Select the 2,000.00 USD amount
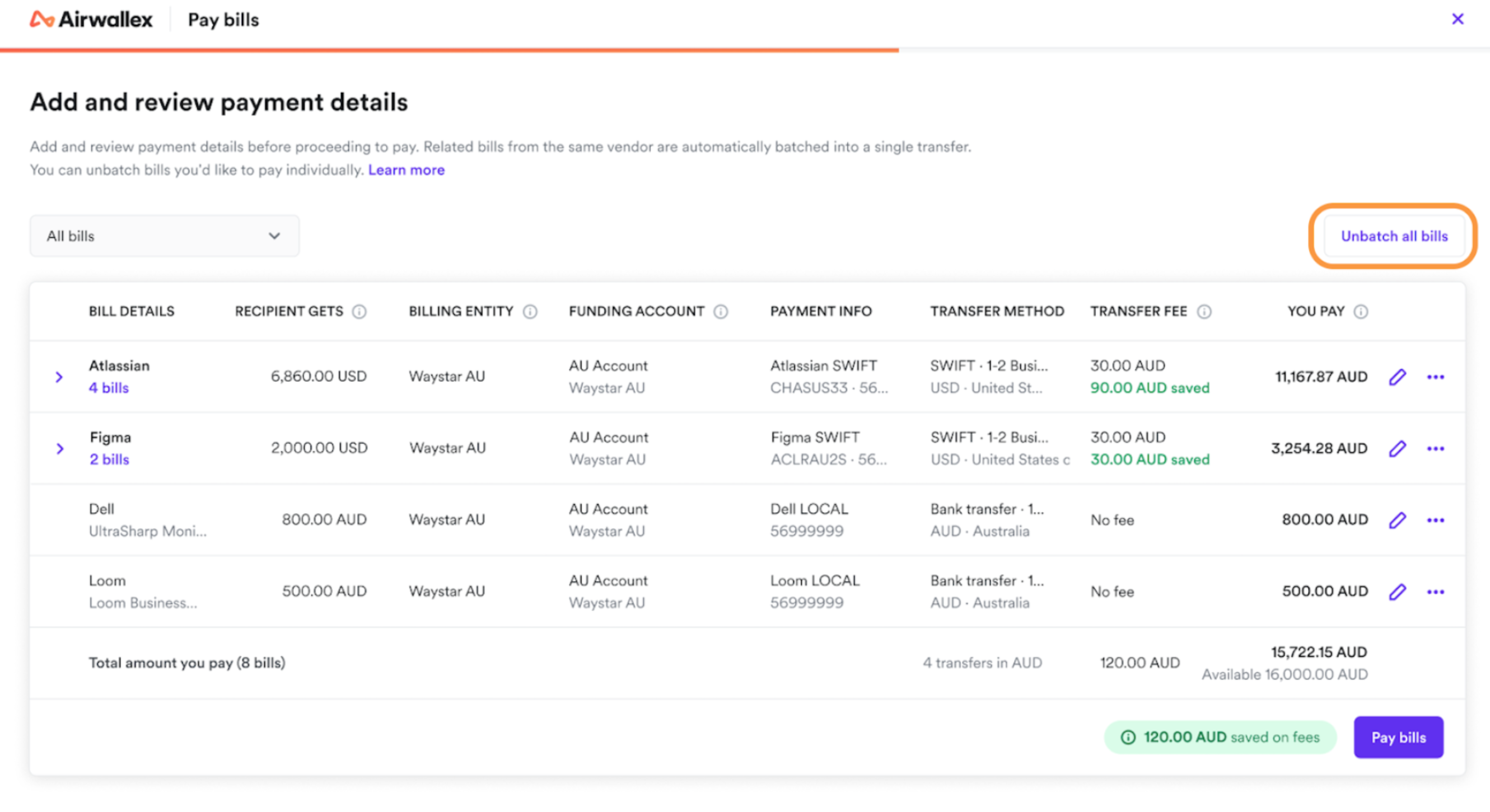 pos(319,448)
